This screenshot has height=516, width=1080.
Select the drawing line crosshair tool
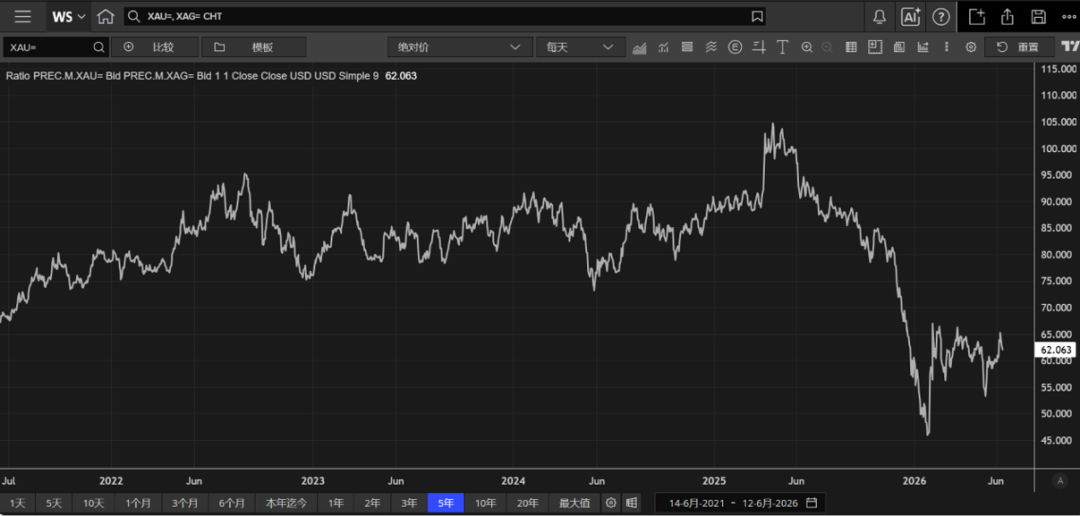pos(759,48)
